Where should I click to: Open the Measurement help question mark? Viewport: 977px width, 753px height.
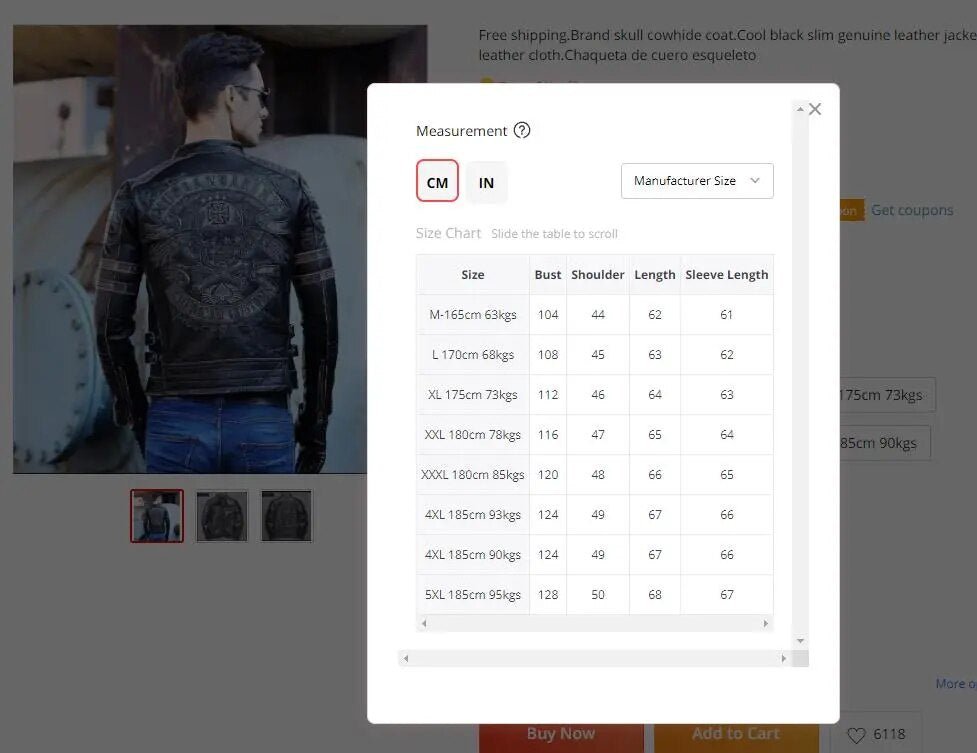522,130
